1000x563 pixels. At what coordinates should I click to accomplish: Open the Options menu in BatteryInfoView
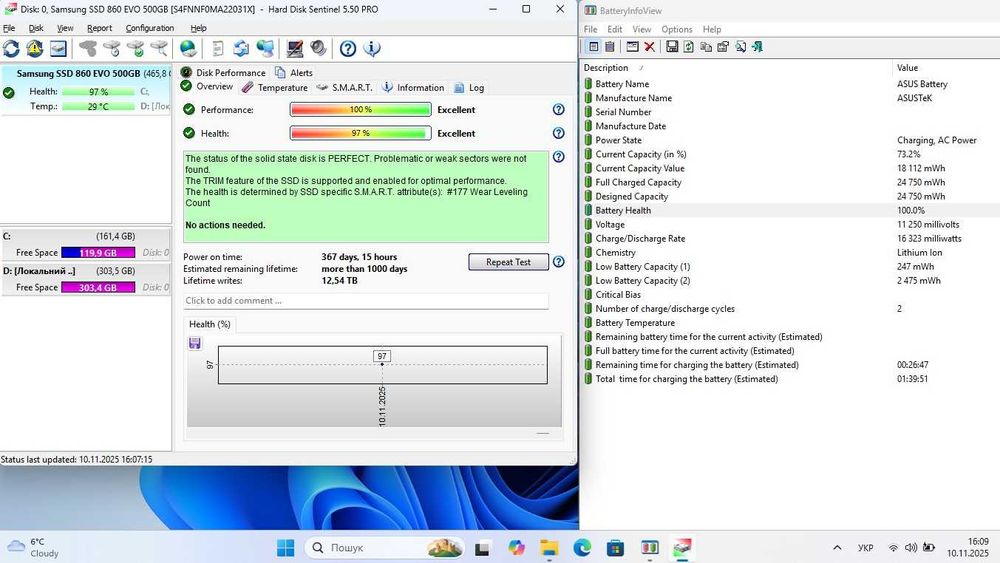[x=677, y=29]
